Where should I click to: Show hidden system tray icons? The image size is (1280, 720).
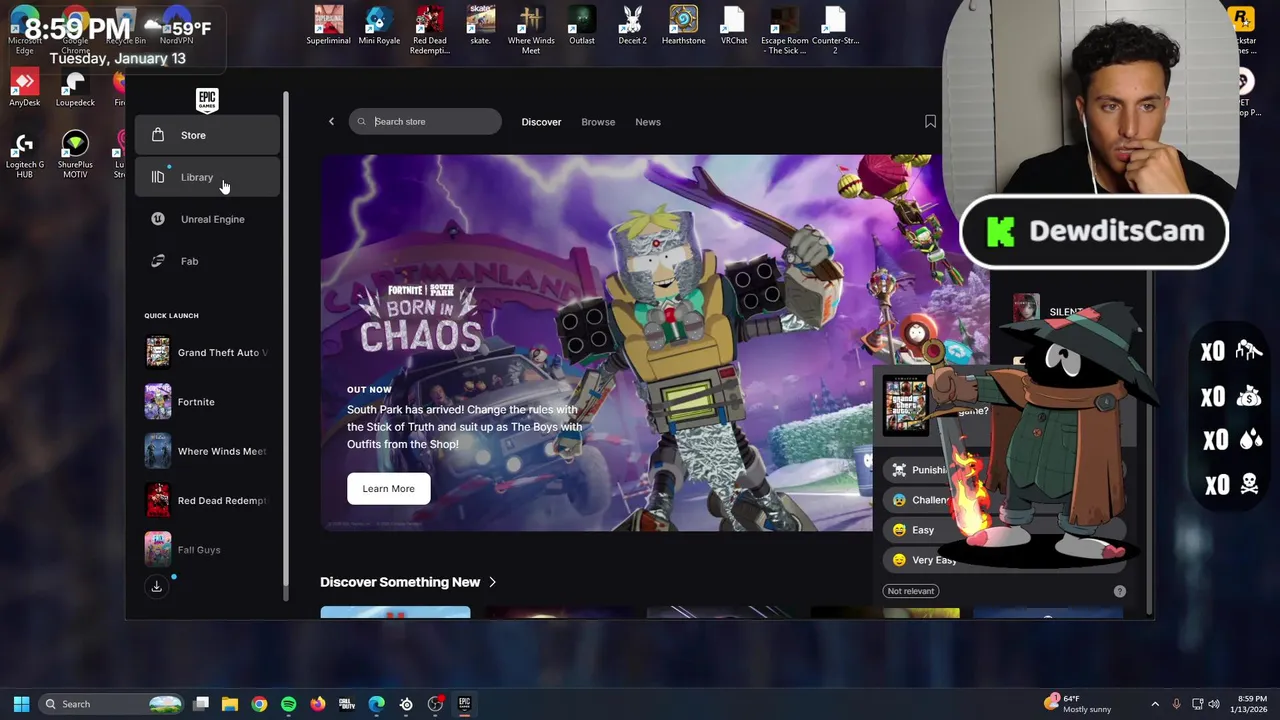[x=1155, y=704]
